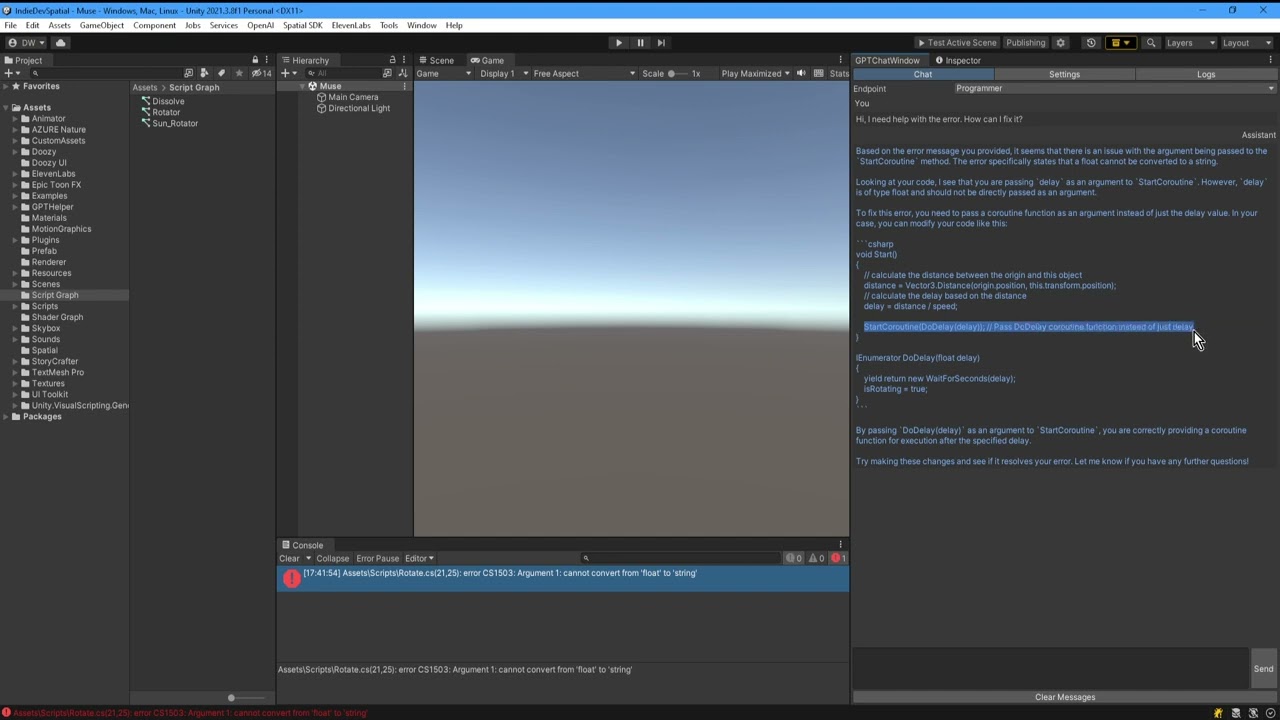
Task: Click the Clear Messages button
Action: point(1065,697)
